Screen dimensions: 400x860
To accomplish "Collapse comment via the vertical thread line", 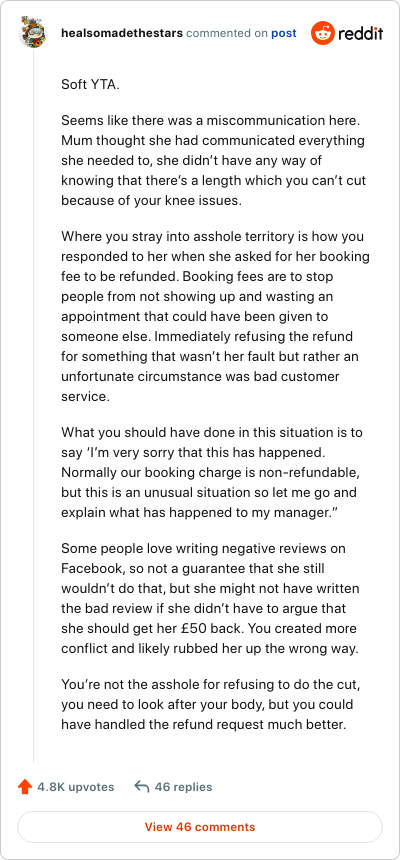I will pos(33,406).
